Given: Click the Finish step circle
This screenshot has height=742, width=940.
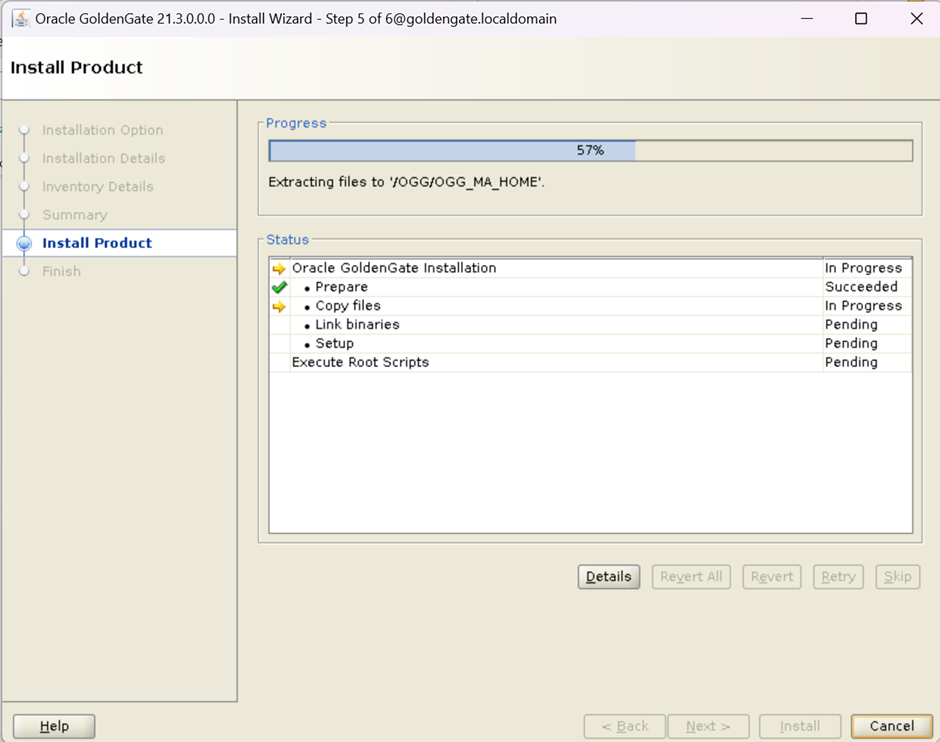Looking at the screenshot, I should (25, 271).
